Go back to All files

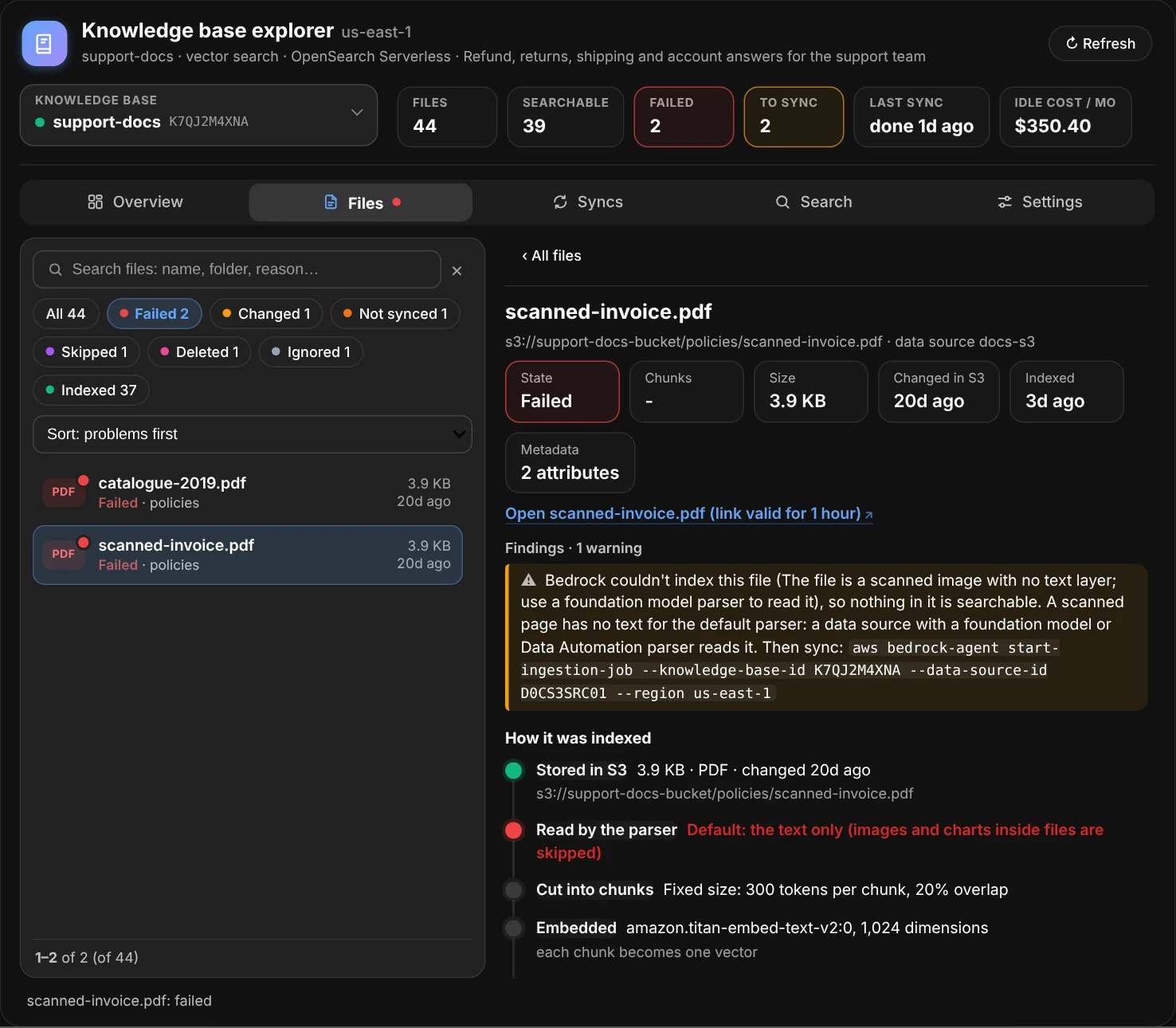pos(551,256)
